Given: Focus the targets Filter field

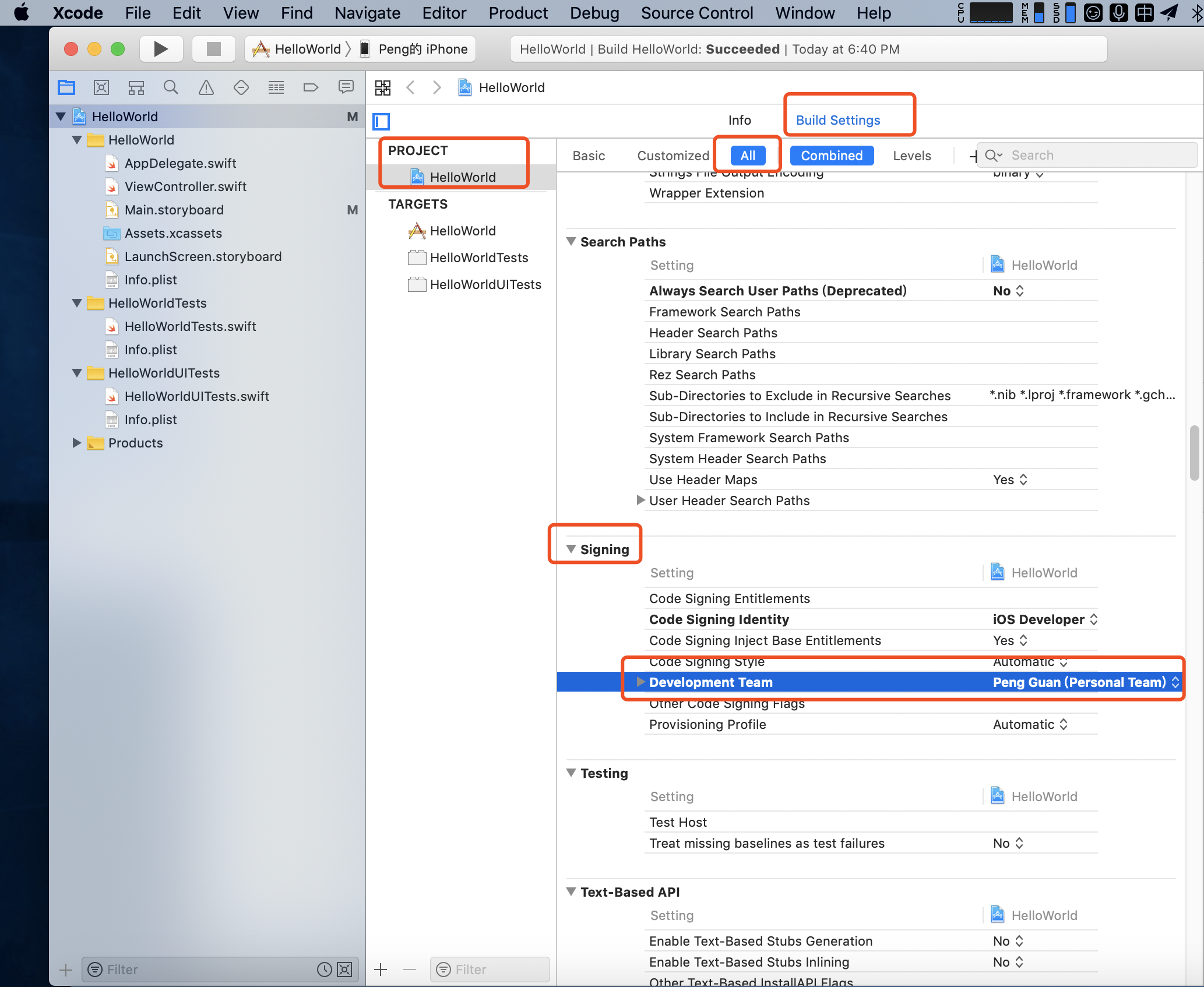Looking at the screenshot, I should tap(490, 970).
